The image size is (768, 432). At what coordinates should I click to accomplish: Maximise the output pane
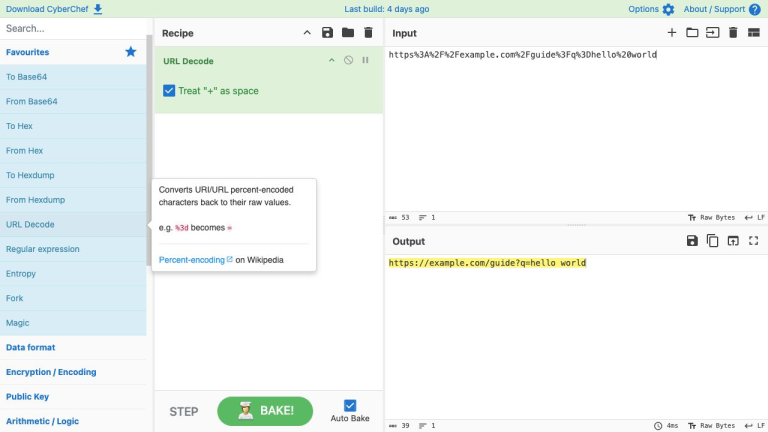click(x=754, y=240)
